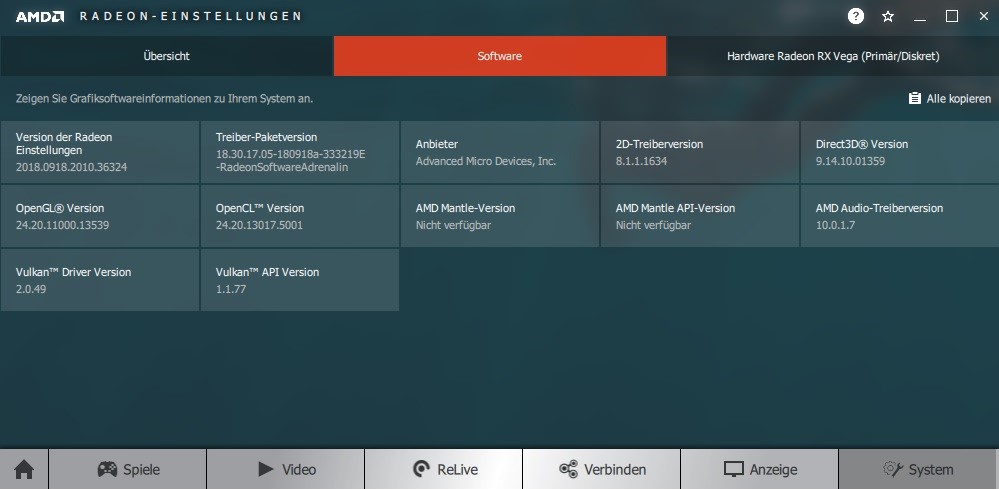Click the play triangle icon in Video
The width and height of the screenshot is (999, 489).
266,470
